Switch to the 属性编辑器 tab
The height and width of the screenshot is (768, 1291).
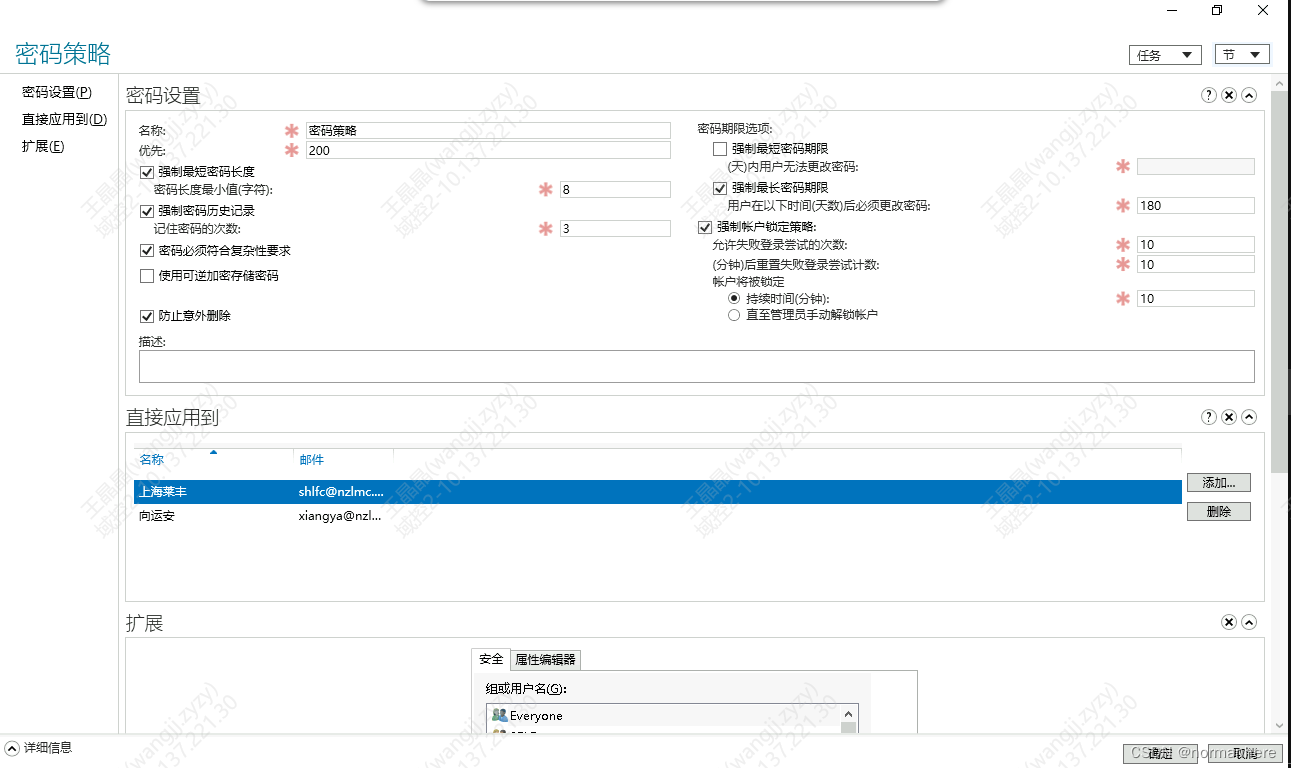point(545,660)
